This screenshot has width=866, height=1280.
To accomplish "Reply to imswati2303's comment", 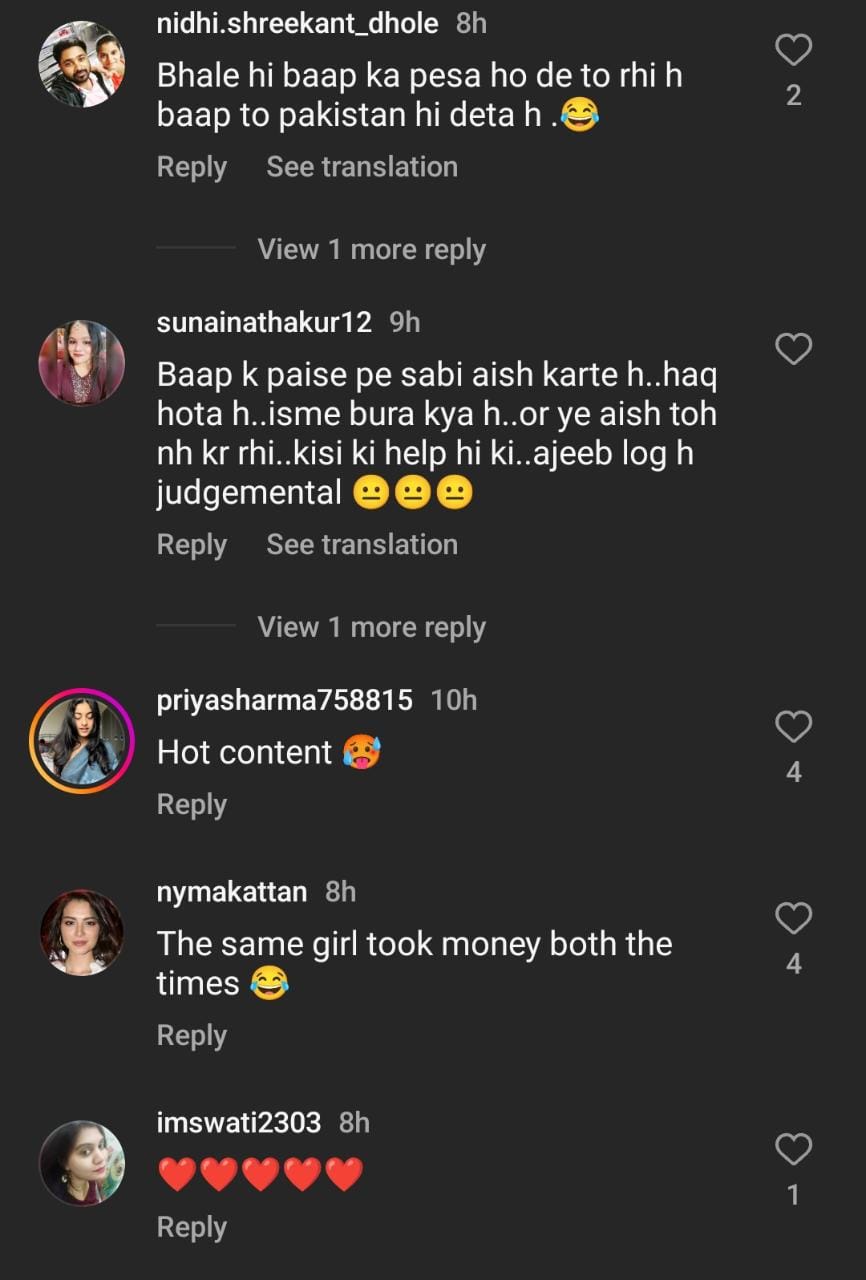I will click(x=192, y=1228).
